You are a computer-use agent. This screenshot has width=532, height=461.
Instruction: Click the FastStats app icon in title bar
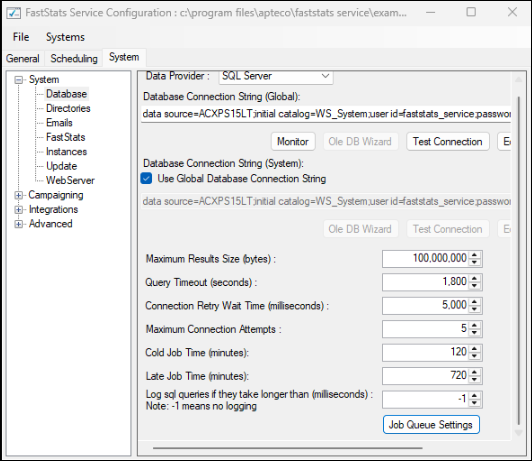14,13
